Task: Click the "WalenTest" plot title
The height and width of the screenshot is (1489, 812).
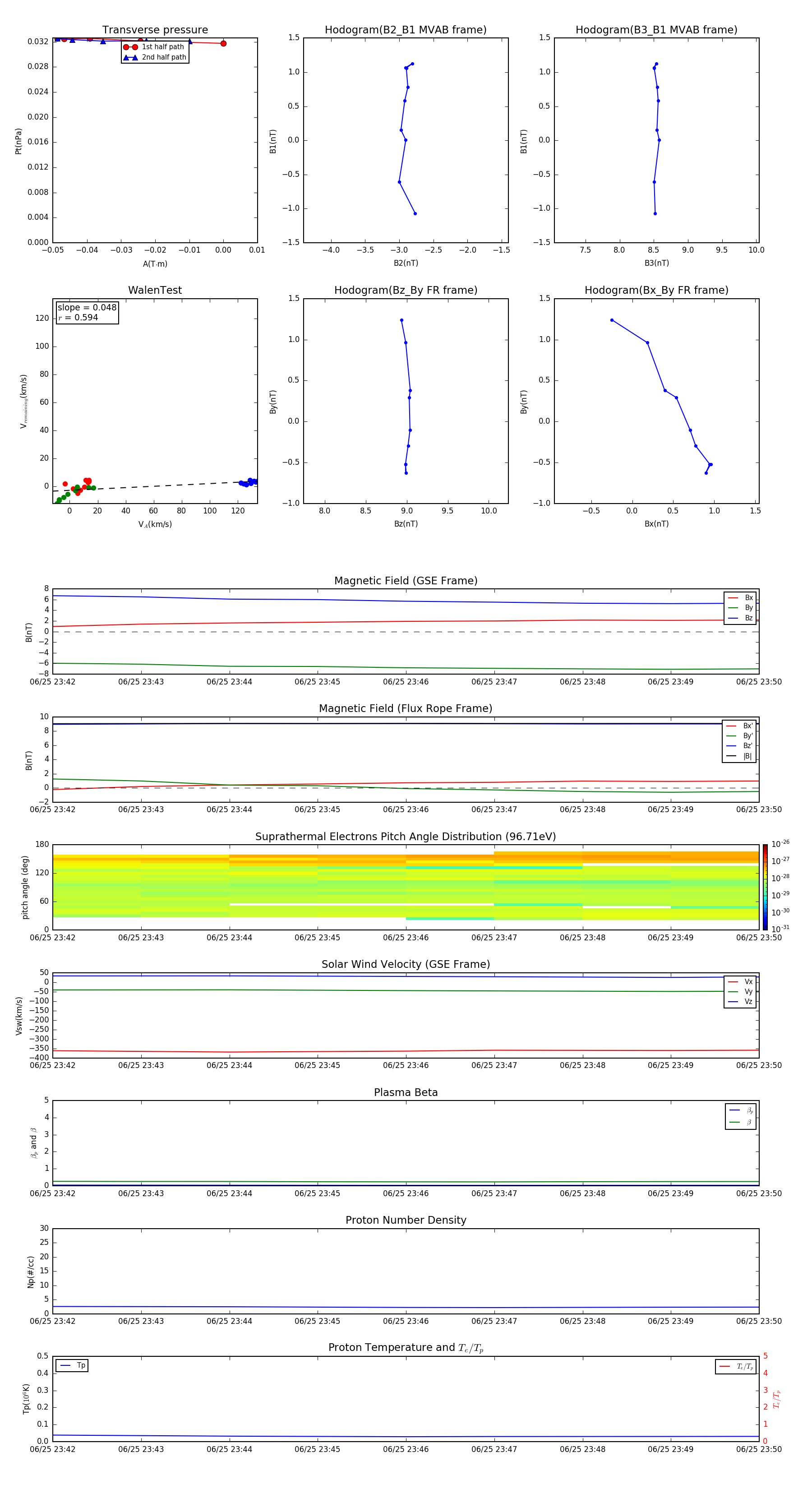Action: (x=155, y=290)
